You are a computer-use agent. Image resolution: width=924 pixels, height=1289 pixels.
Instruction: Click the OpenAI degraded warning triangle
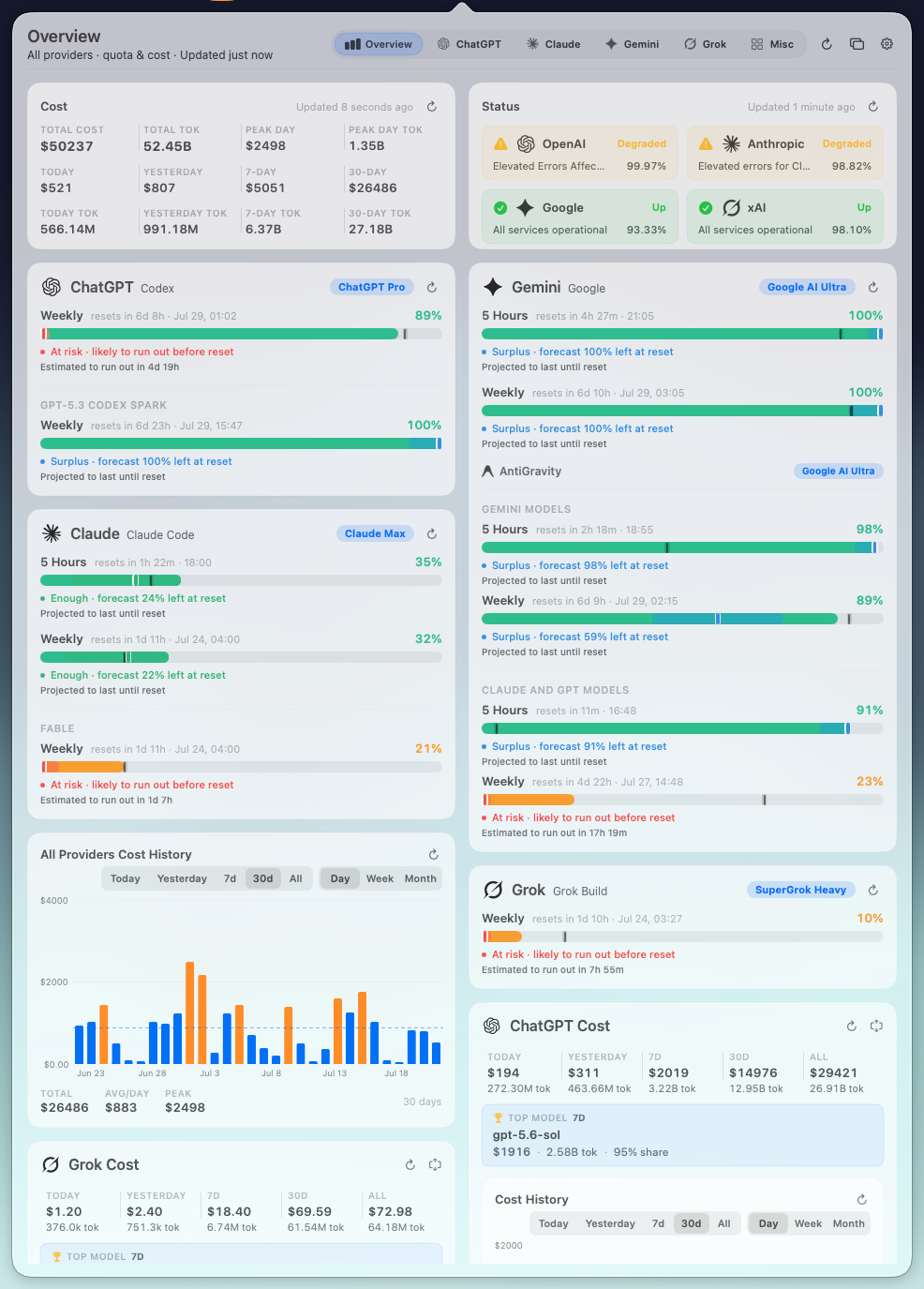(x=500, y=144)
